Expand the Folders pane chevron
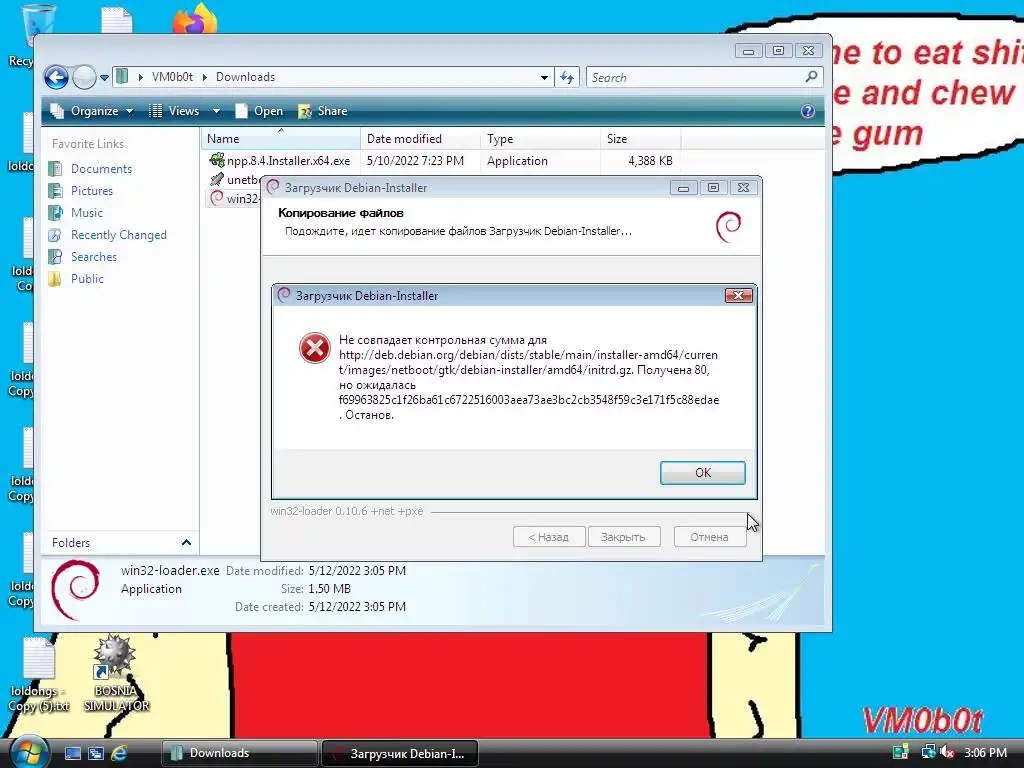The width and height of the screenshot is (1024, 768). (186, 543)
